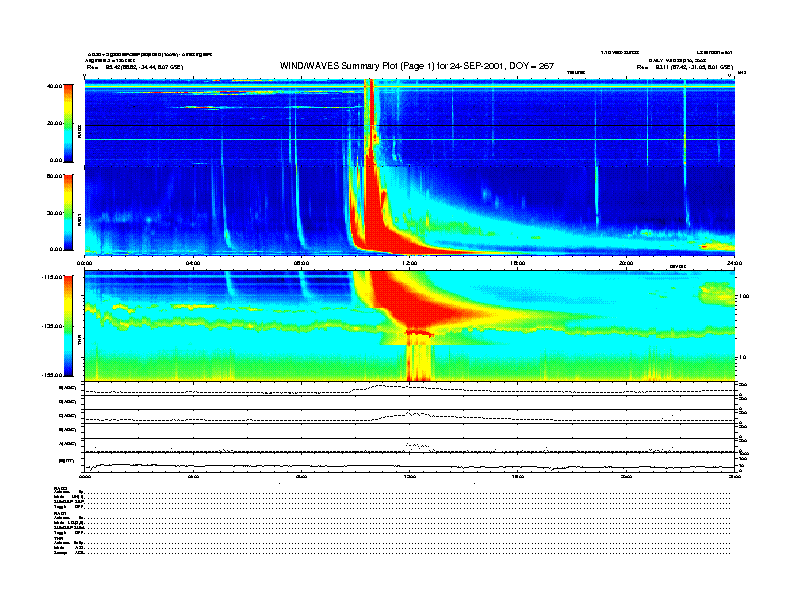Click the 12:00 time label under RAD1 spectrogram
Image resolution: width=792 pixels, height=612 pixels.
click(410, 263)
